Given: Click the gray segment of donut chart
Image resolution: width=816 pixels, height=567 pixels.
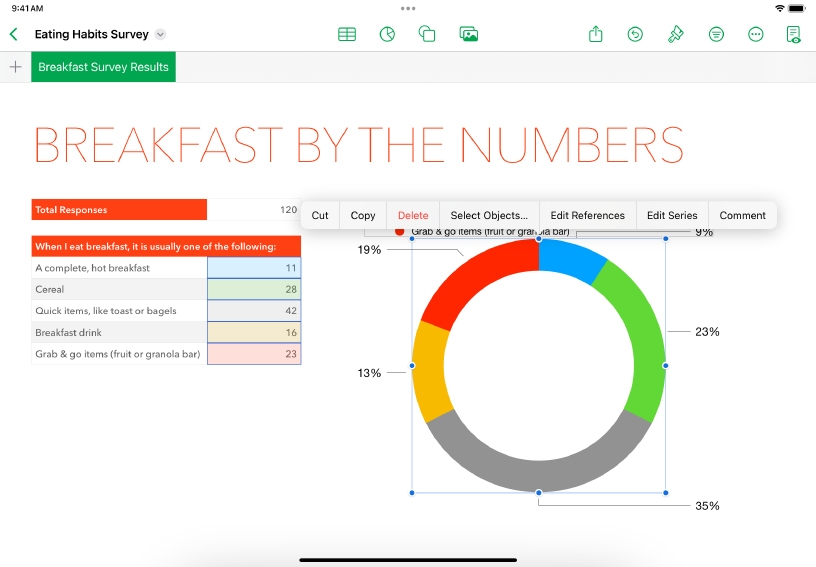Looking at the screenshot, I should [x=538, y=462].
